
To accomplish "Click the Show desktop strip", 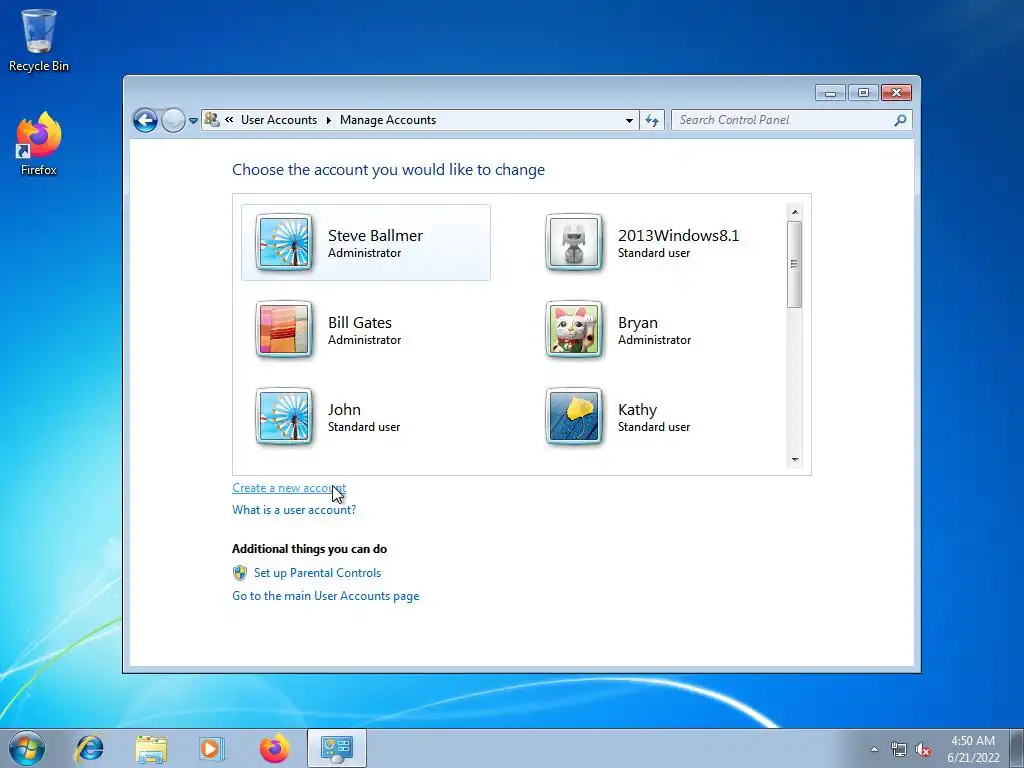I will coord(1017,748).
